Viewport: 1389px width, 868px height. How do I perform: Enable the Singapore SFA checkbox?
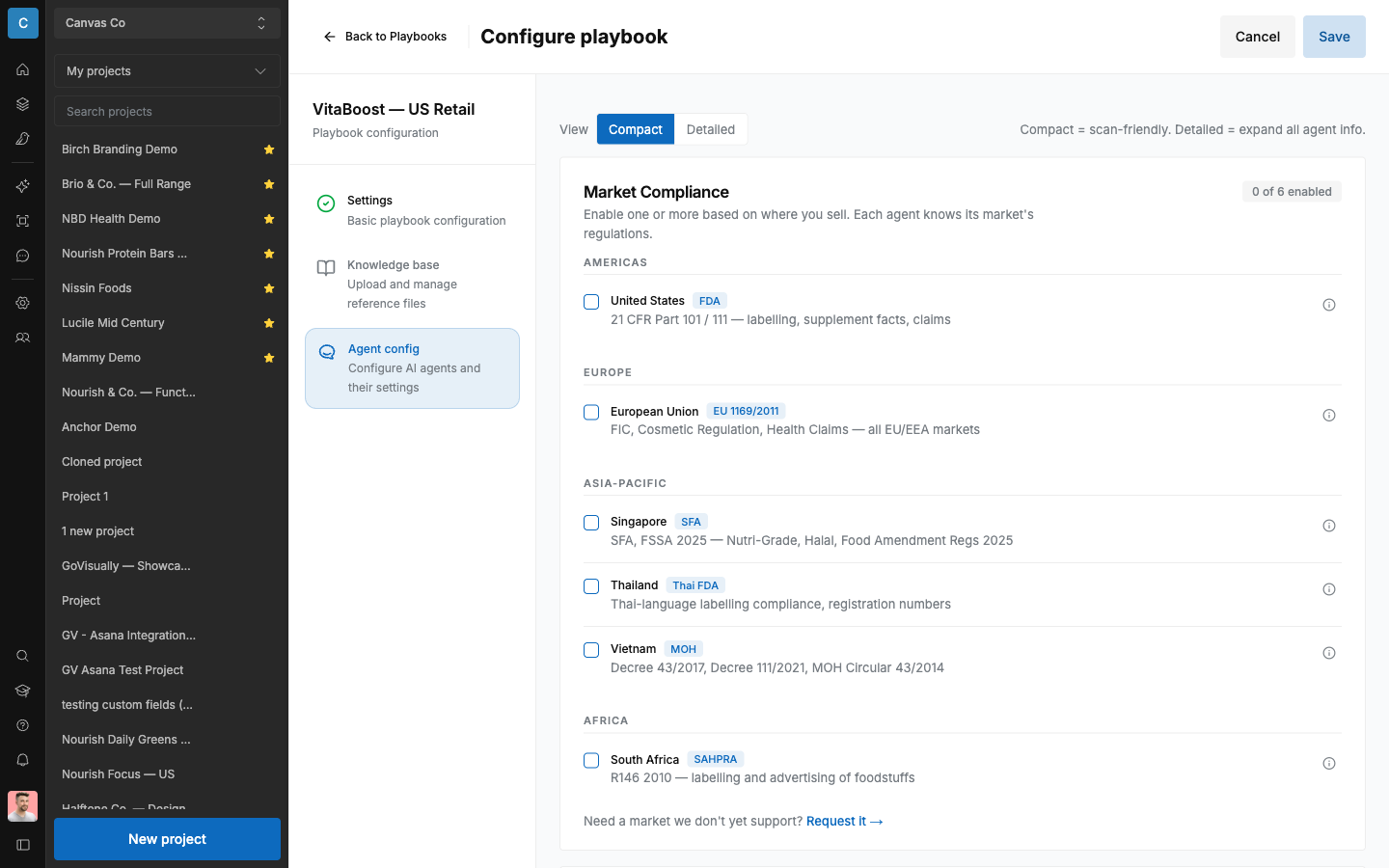[x=591, y=523]
